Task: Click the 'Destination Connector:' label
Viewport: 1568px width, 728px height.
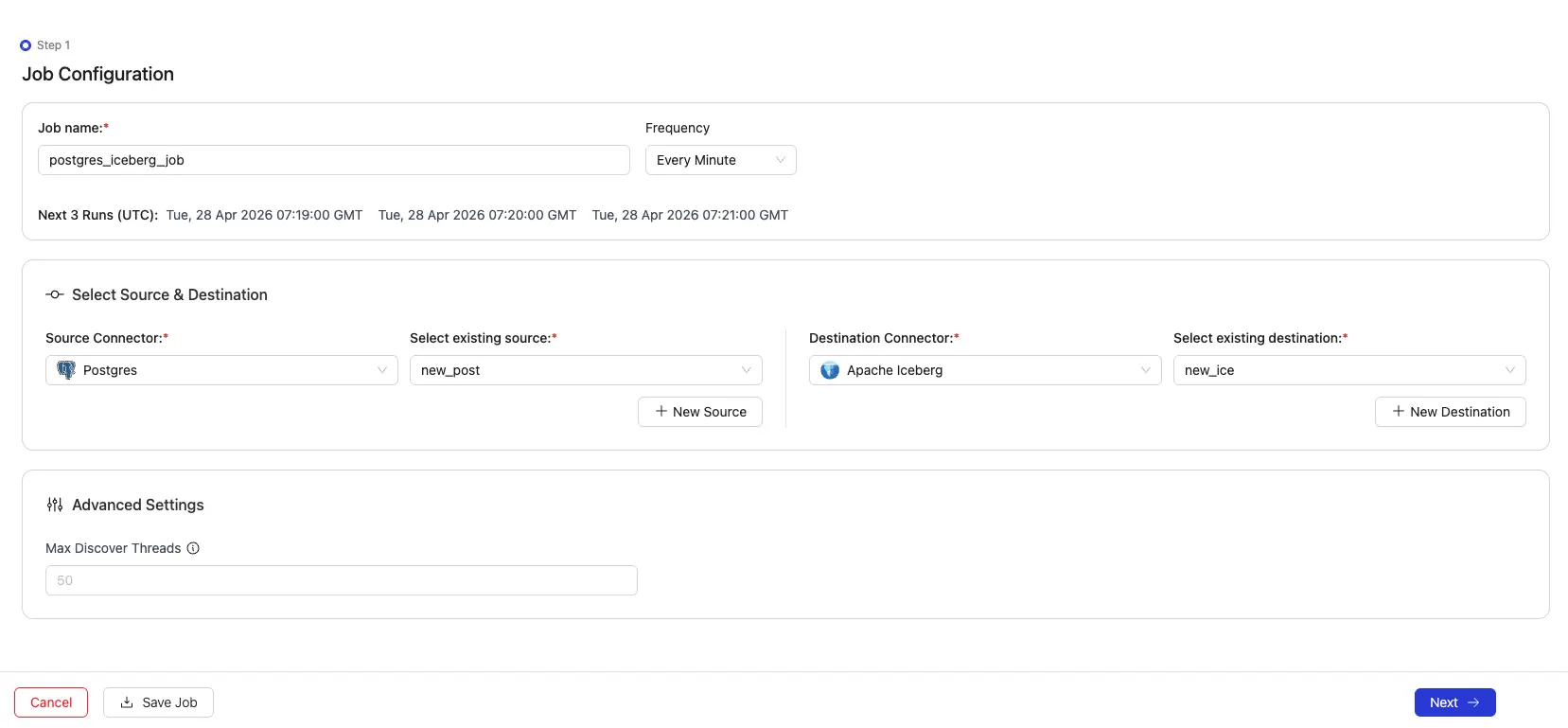Action: 884,338
